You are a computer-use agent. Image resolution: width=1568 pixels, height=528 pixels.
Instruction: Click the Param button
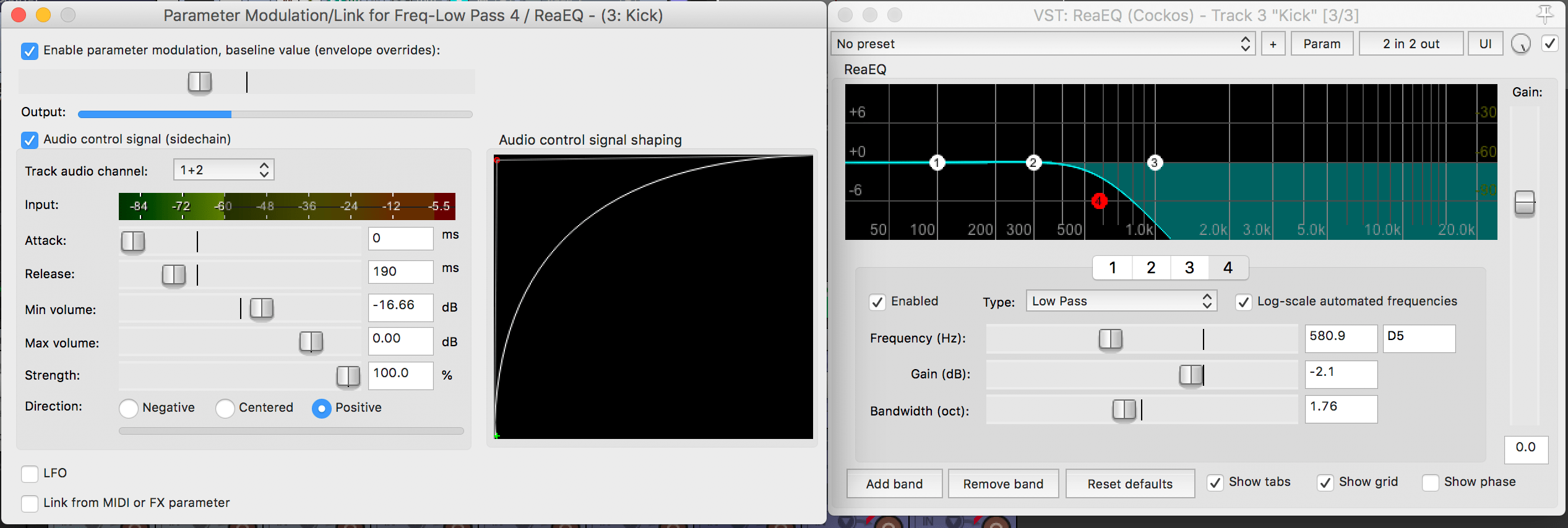point(1322,44)
